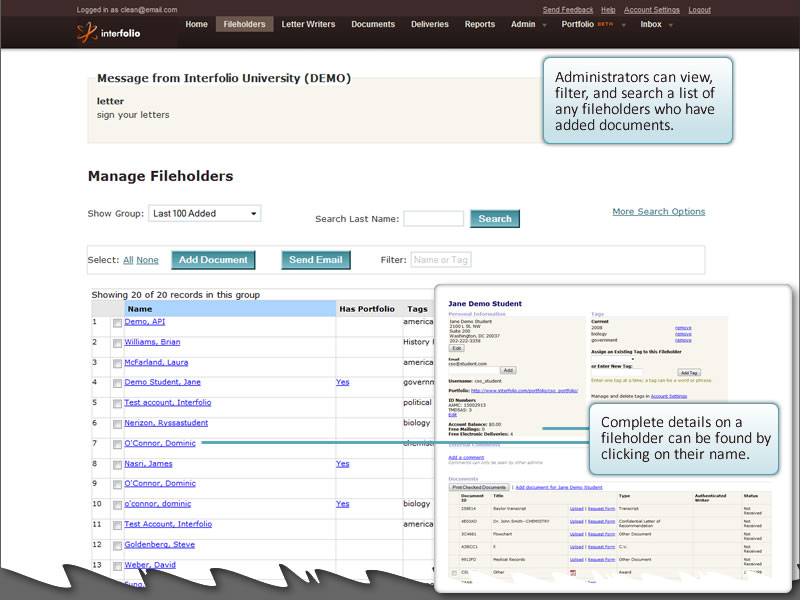Select All fileholders link
Screen dimensions: 800x600
tap(128, 260)
